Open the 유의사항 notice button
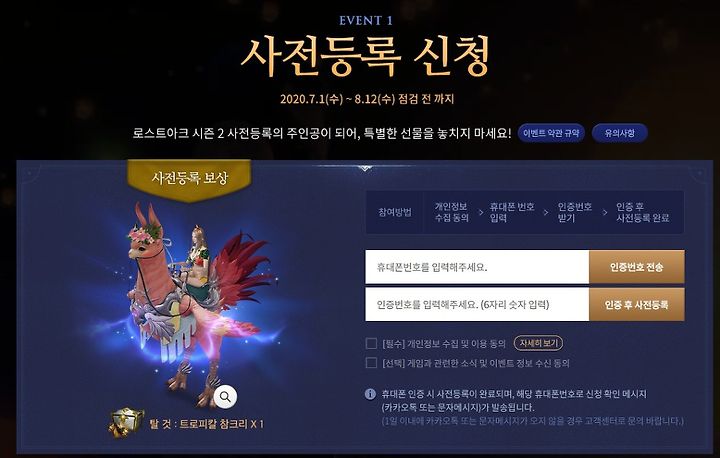Viewport: 720px width, 458px height. 619,133
